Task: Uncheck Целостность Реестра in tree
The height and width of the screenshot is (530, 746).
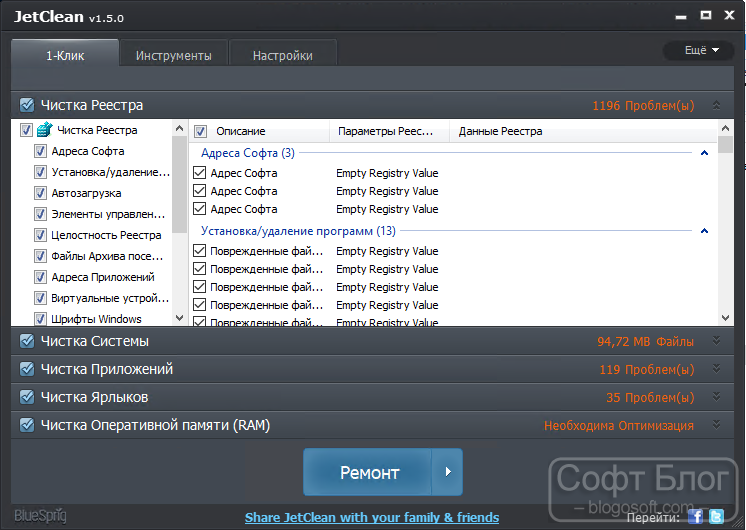Action: [x=40, y=235]
